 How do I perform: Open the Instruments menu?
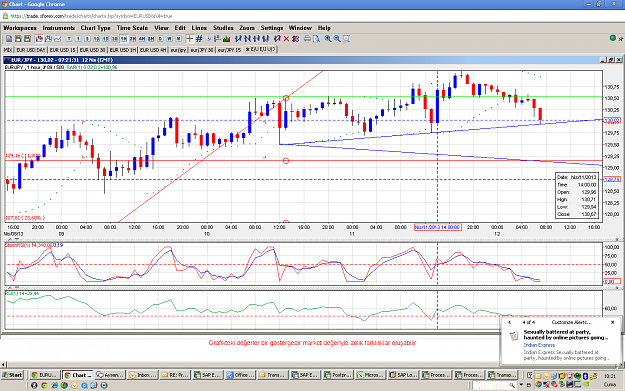coord(59,28)
